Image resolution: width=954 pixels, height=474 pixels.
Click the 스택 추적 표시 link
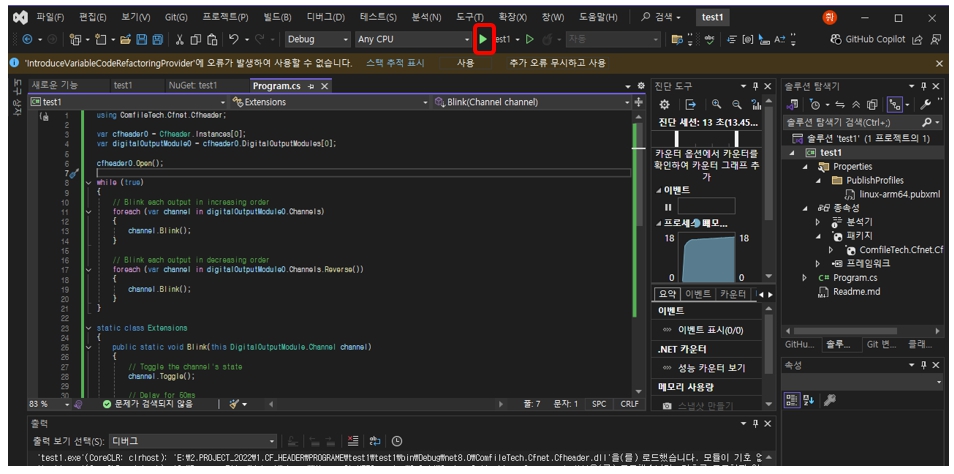tap(395, 63)
